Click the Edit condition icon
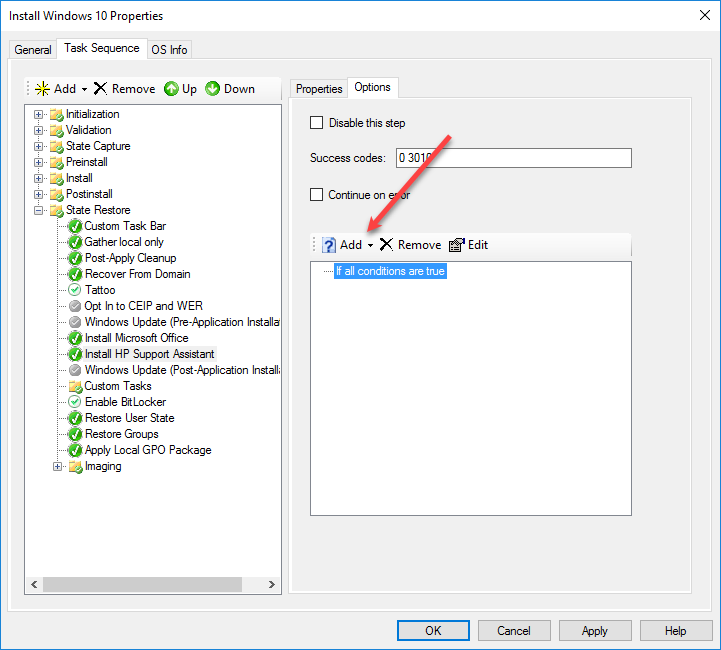 [x=457, y=245]
